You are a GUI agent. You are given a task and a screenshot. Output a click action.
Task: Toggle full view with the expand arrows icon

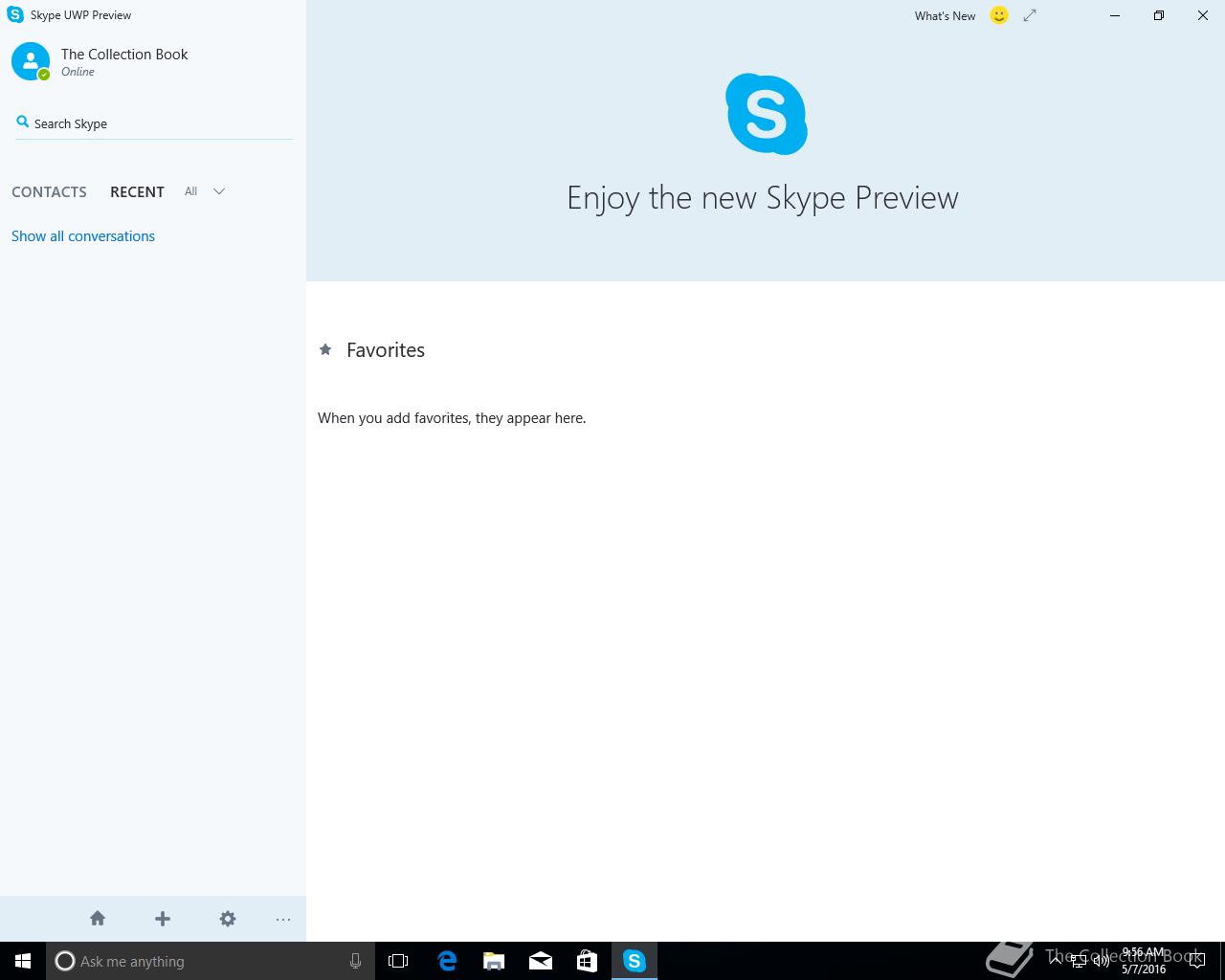1030,15
